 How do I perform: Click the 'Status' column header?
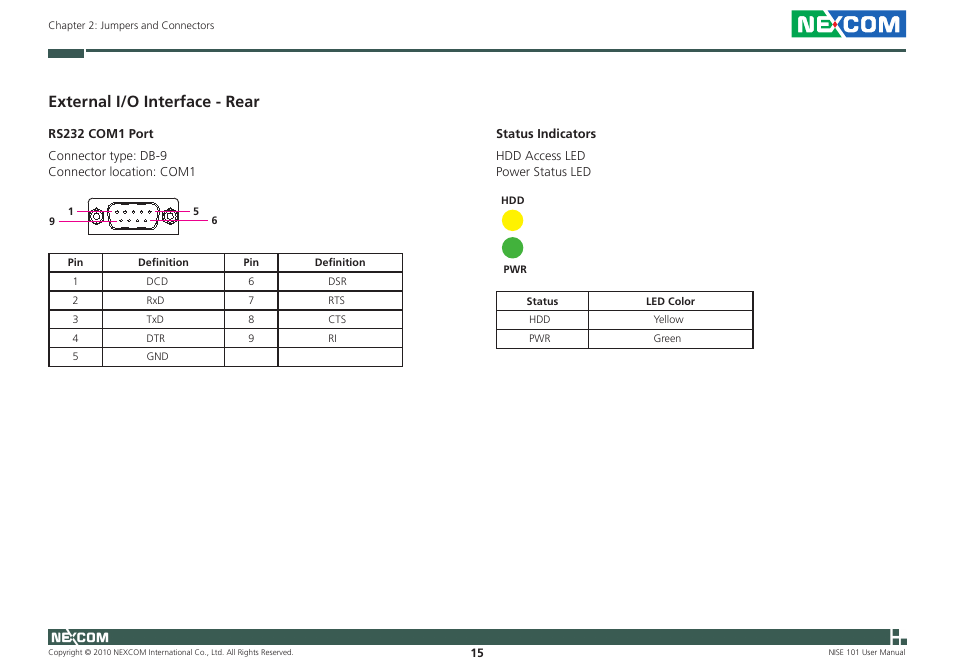[542, 301]
